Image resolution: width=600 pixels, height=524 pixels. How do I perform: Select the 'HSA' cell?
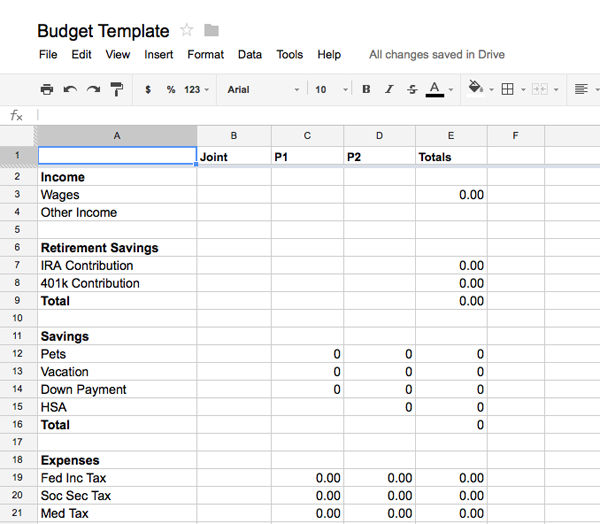pos(117,407)
